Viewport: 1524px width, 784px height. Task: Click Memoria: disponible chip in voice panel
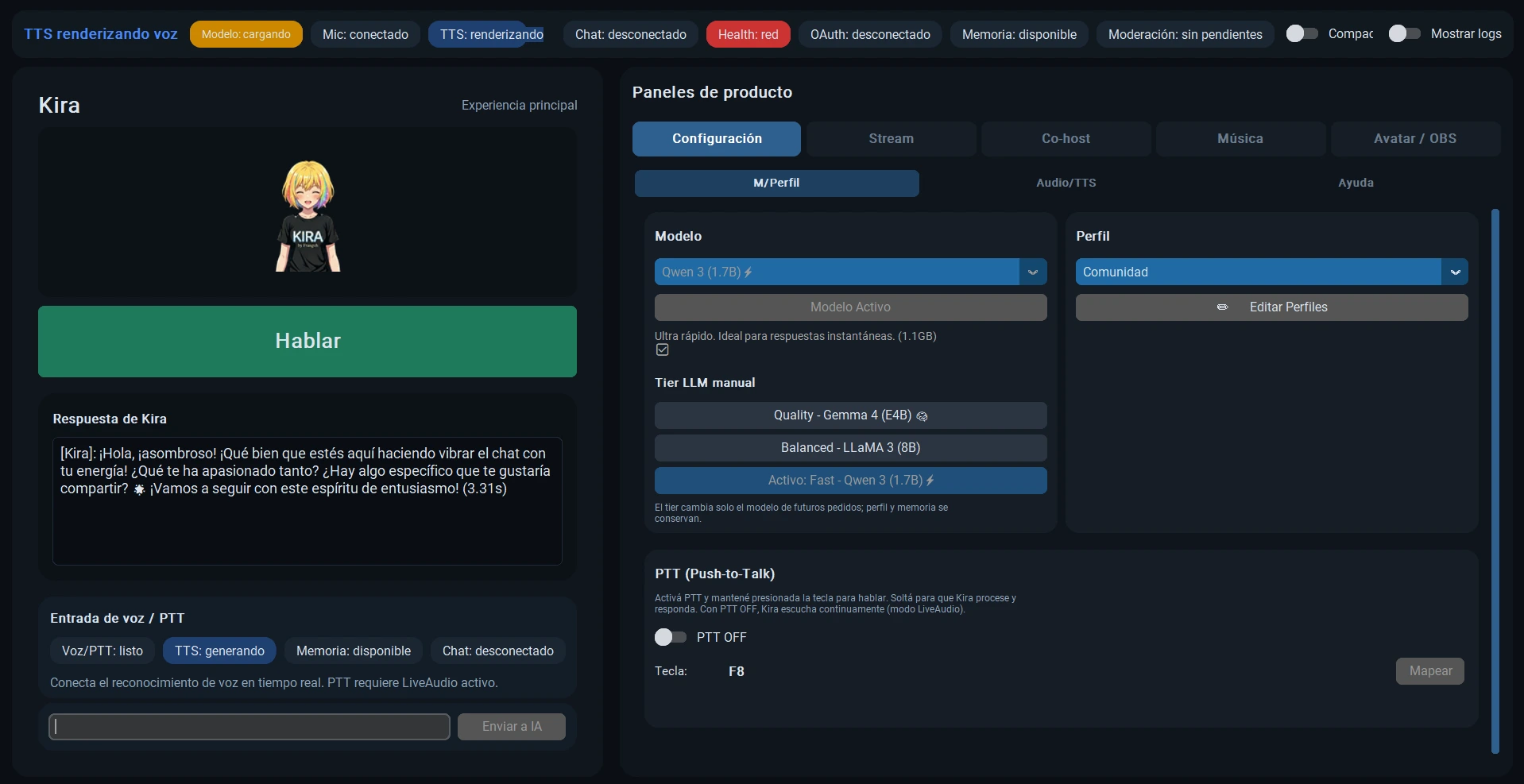[x=354, y=651]
